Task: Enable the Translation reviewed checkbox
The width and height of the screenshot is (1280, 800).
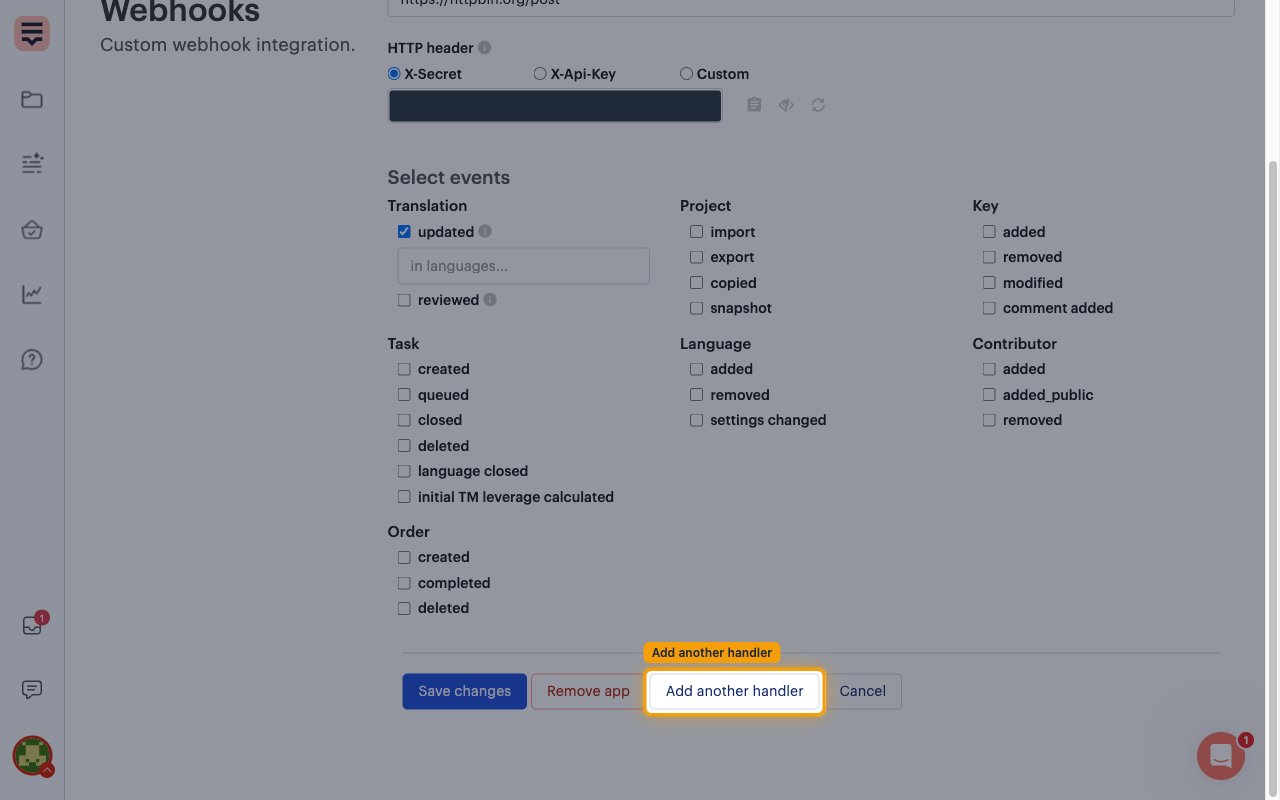Action: [x=404, y=300]
